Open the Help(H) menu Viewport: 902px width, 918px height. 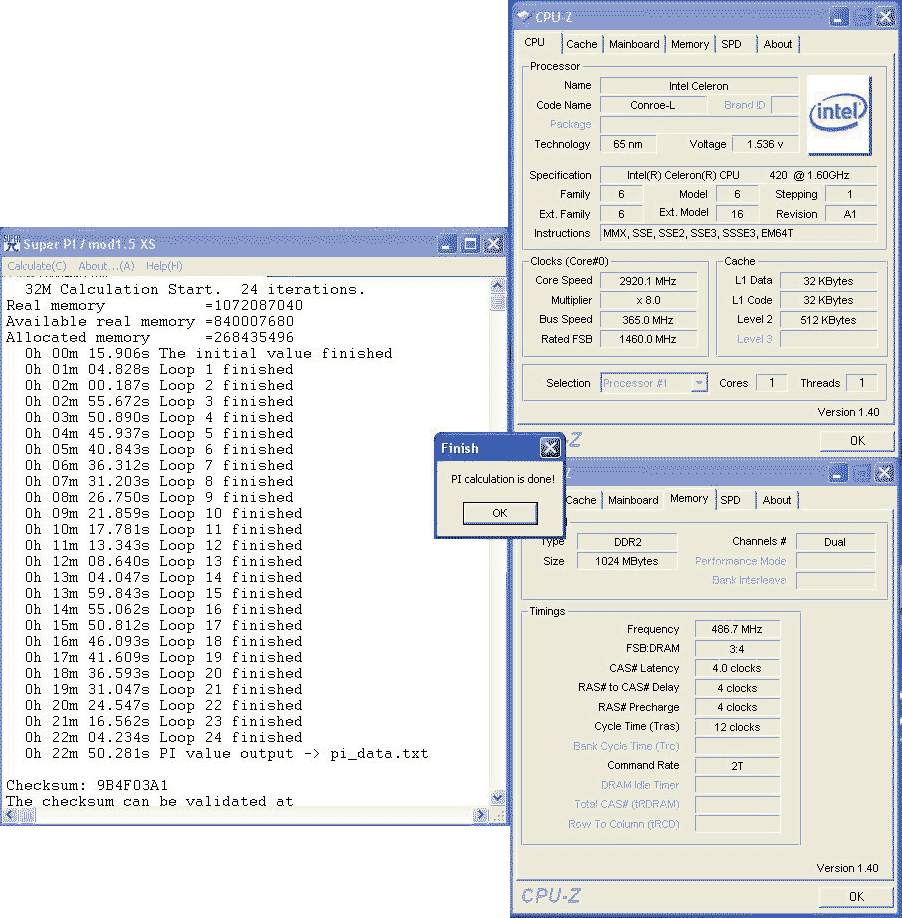pyautogui.click(x=164, y=266)
